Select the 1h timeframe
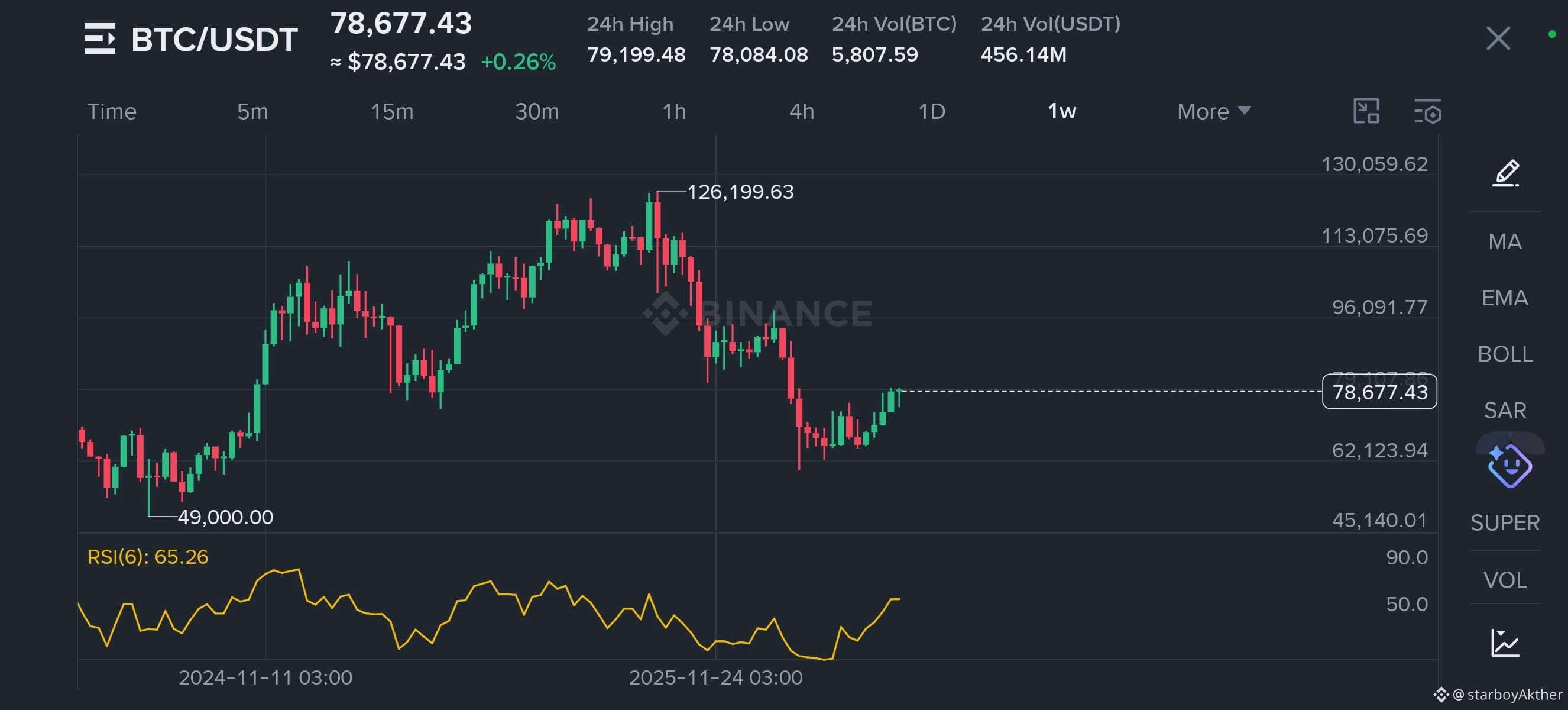 point(674,111)
